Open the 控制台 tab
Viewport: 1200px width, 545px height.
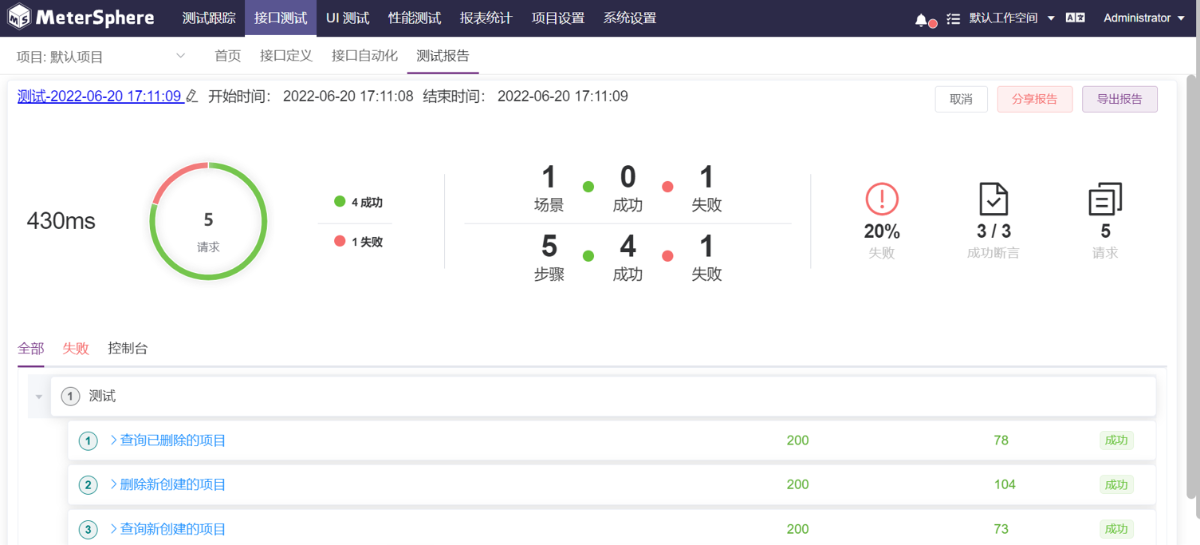pos(128,349)
